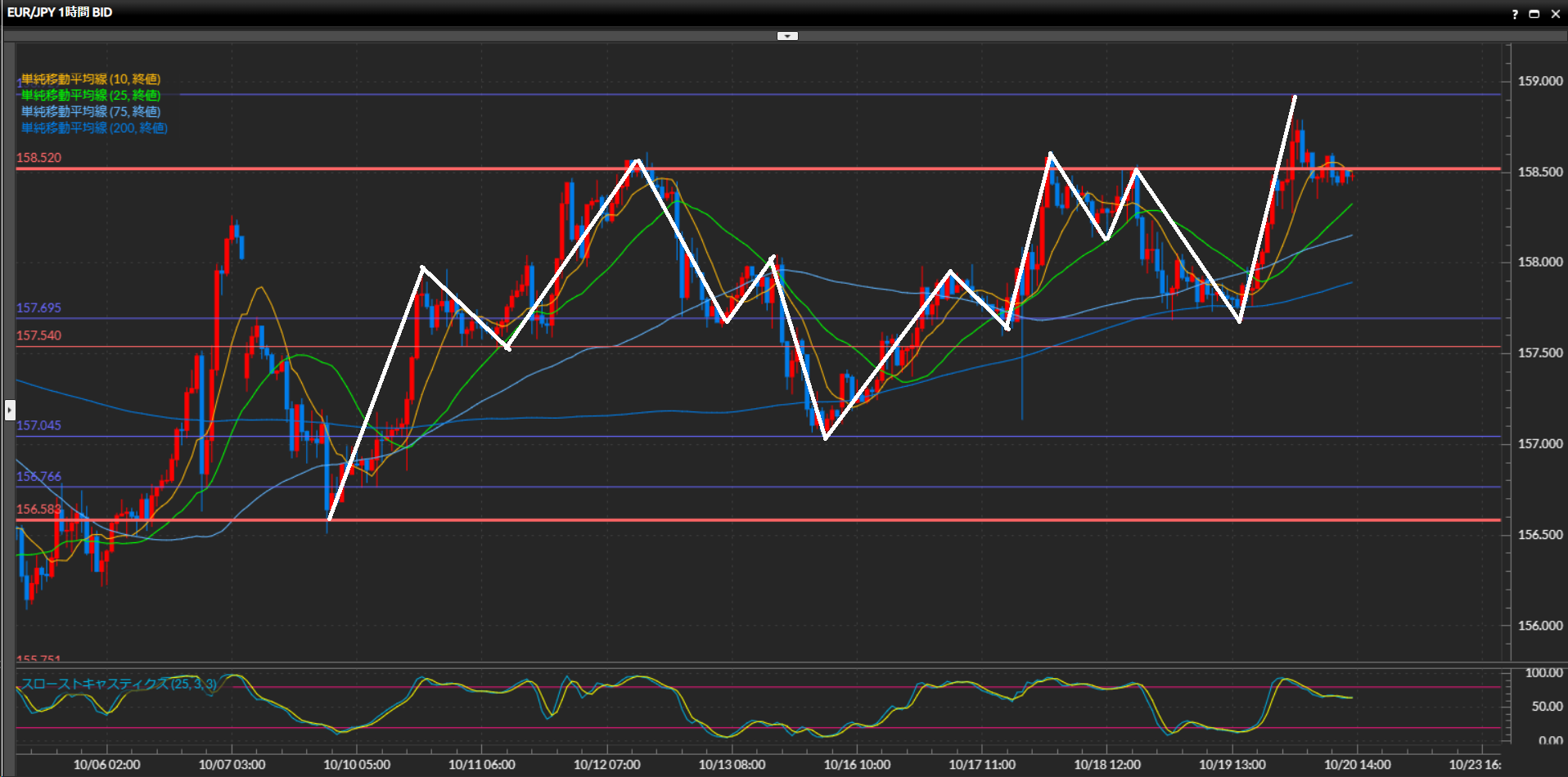Select the 156.766 horizontal line label
The height and width of the screenshot is (777, 1568).
pyautogui.click(x=38, y=477)
